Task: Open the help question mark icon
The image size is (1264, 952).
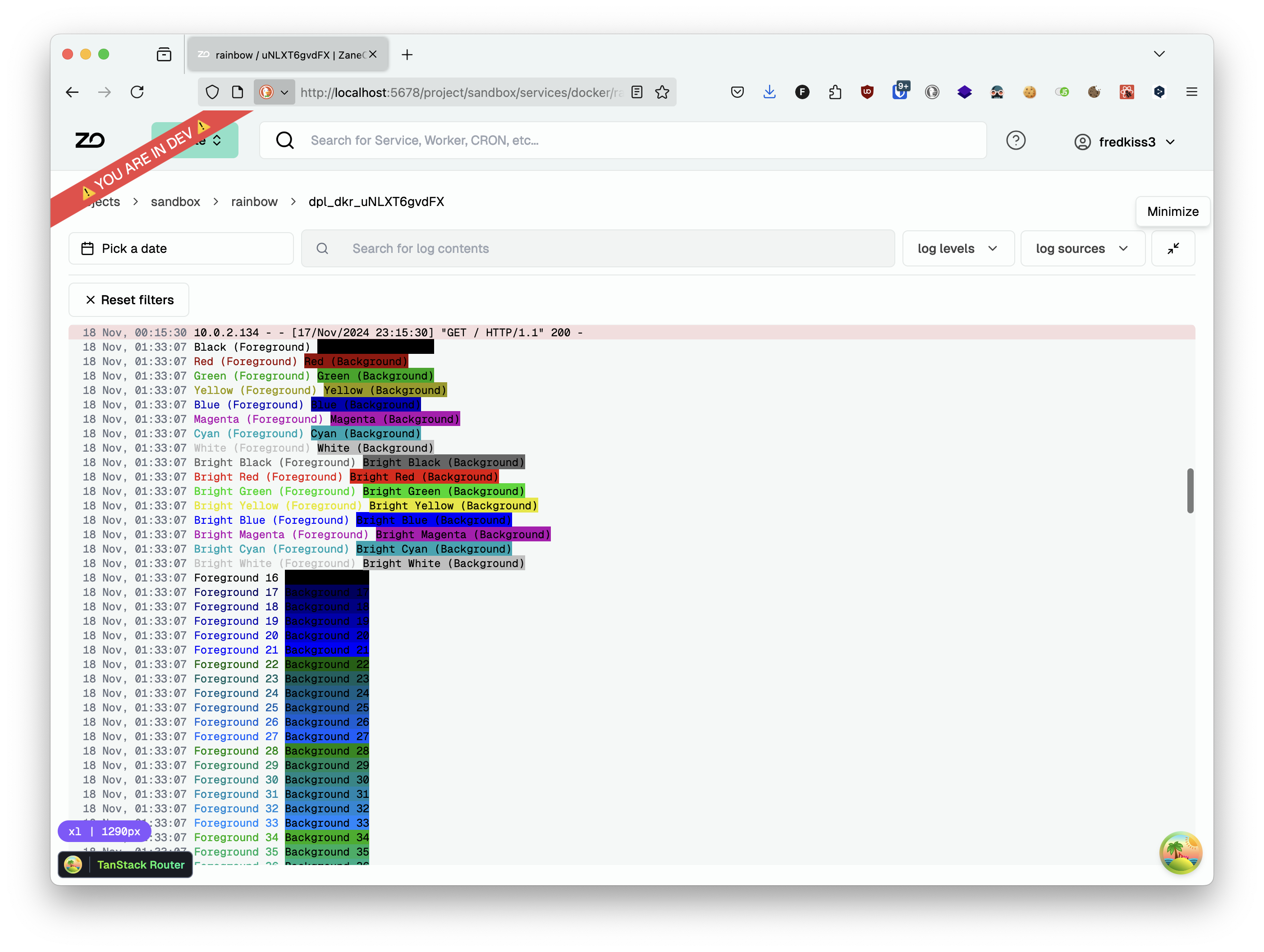Action: (1016, 141)
